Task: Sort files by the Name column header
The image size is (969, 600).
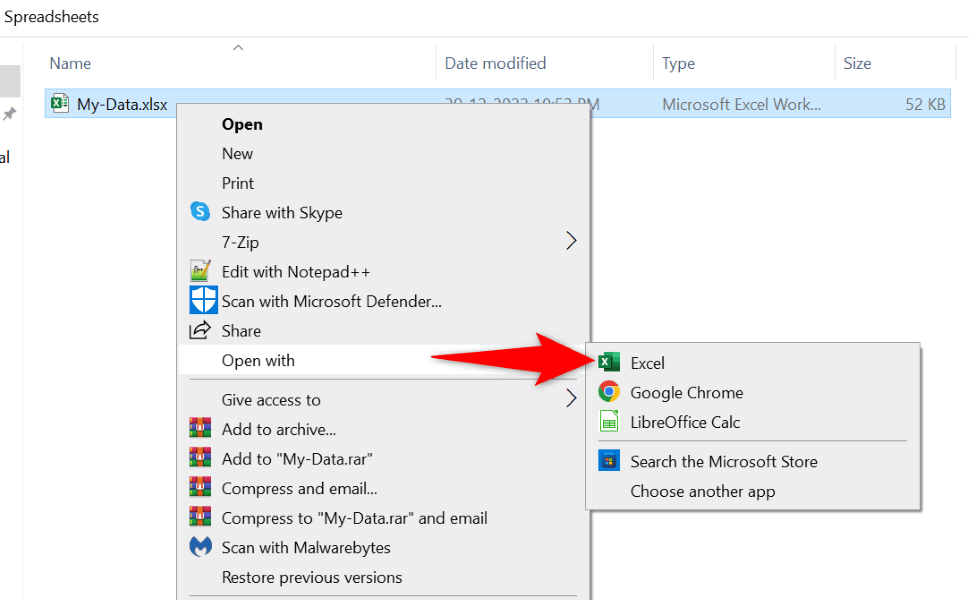Action: pyautogui.click(x=70, y=63)
